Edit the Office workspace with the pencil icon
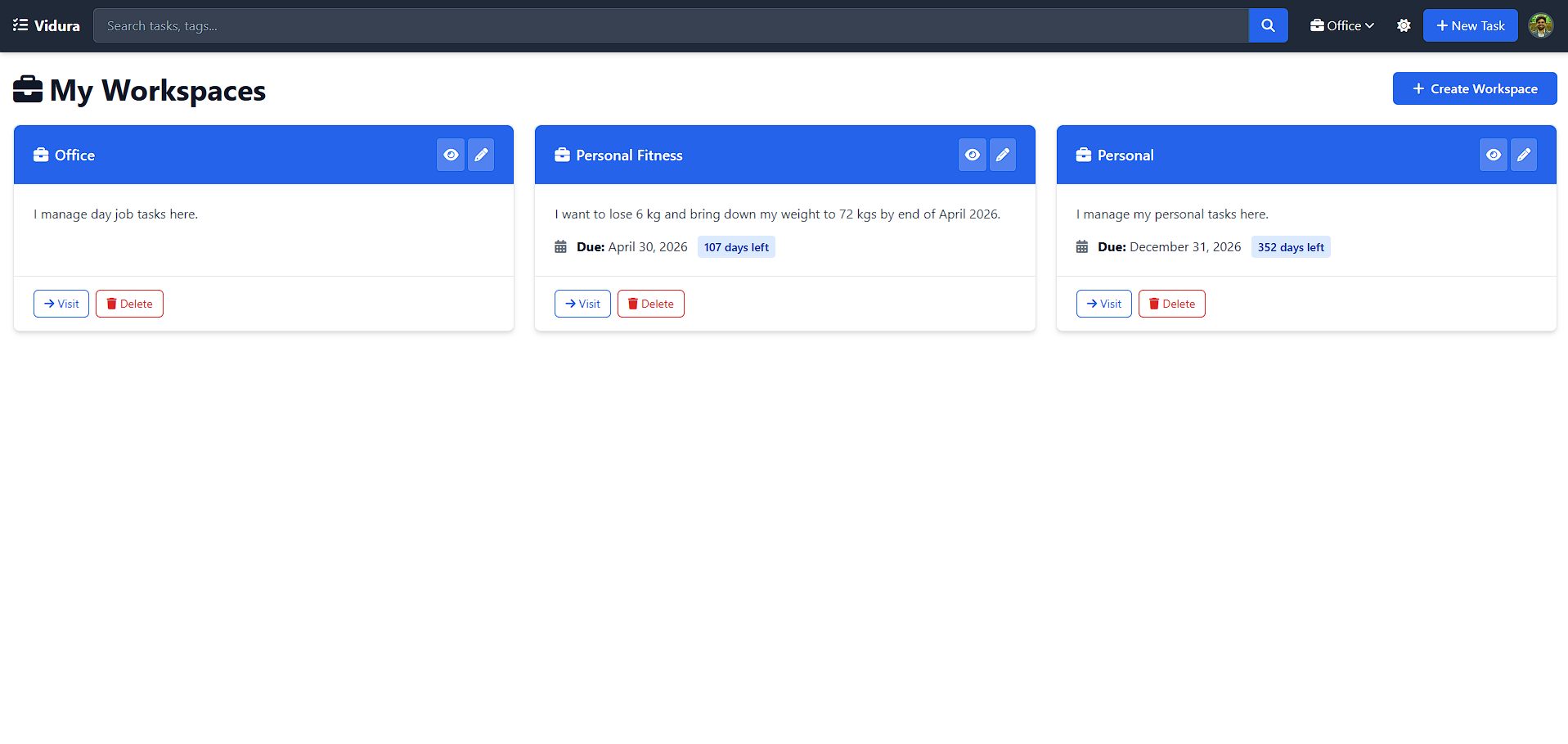 (481, 155)
